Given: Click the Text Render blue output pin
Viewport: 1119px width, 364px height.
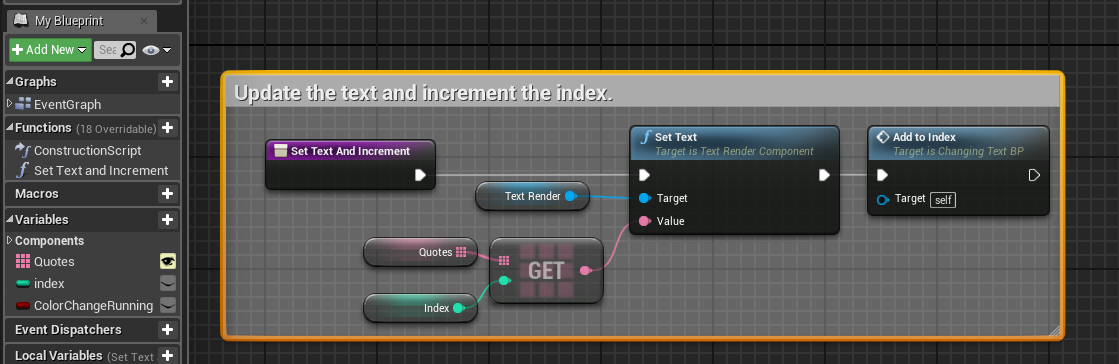Looking at the screenshot, I should pos(570,196).
